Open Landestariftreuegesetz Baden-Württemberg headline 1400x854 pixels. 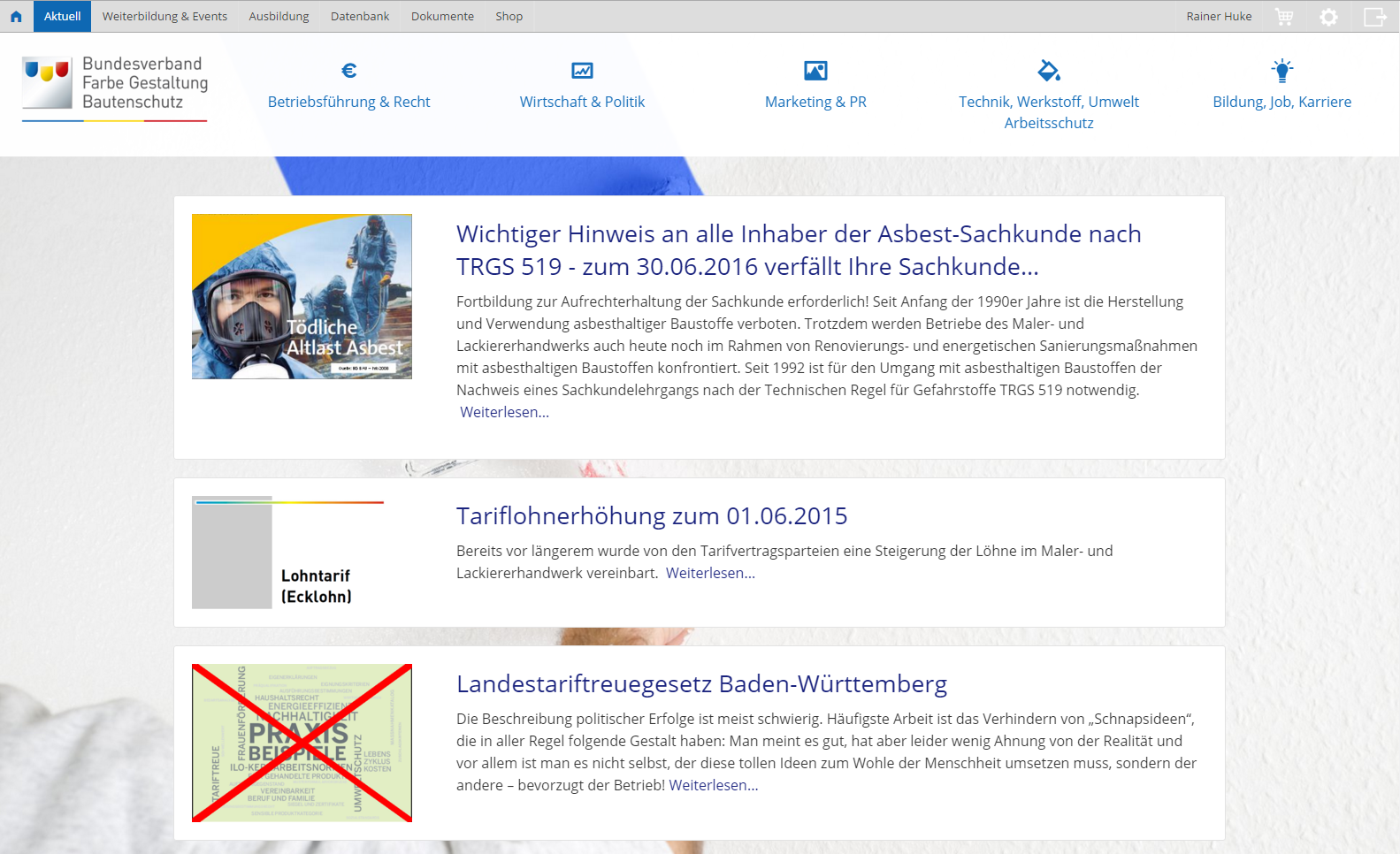coord(701,683)
